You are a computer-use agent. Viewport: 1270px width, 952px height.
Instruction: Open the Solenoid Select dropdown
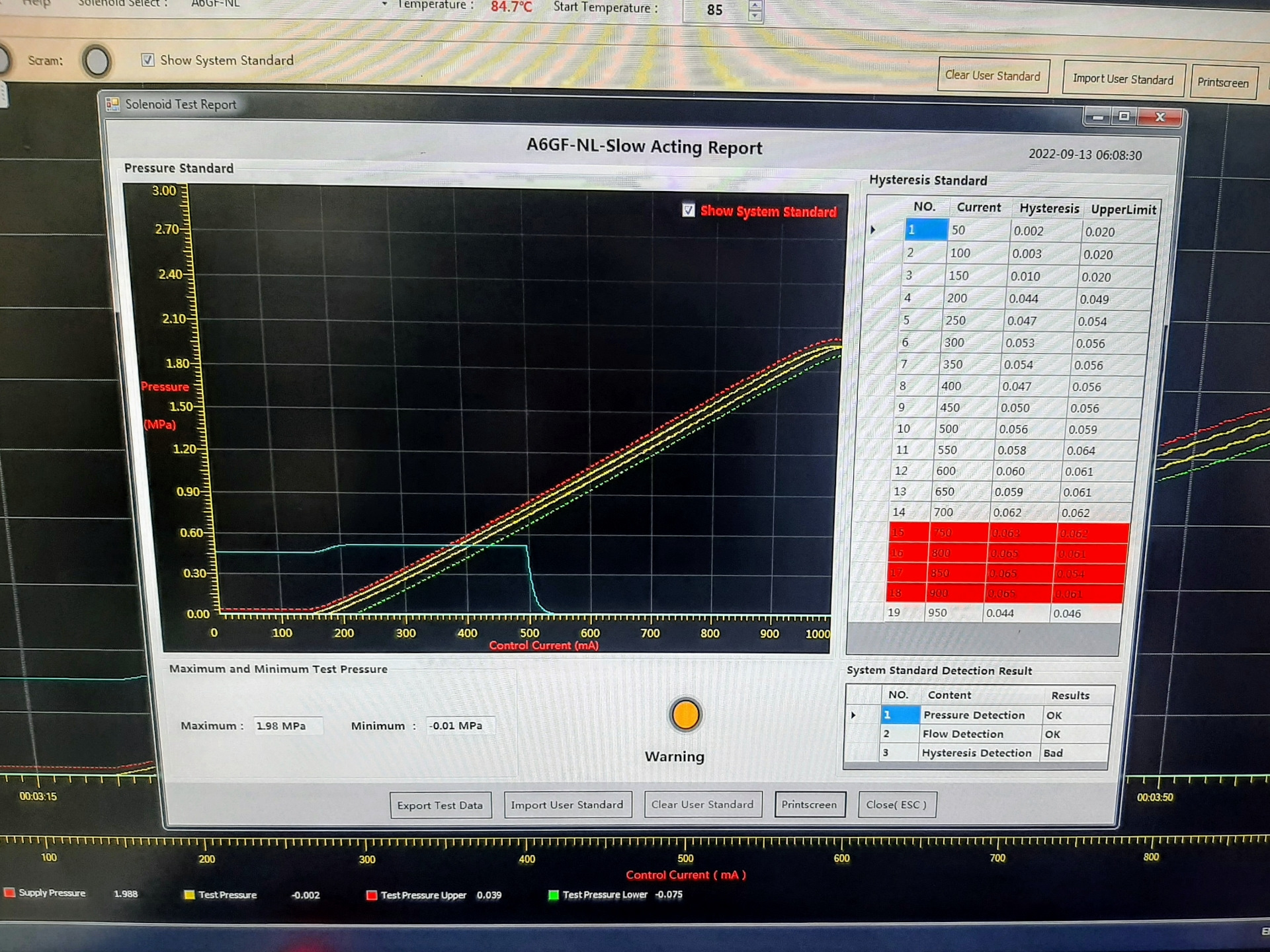(384, 4)
